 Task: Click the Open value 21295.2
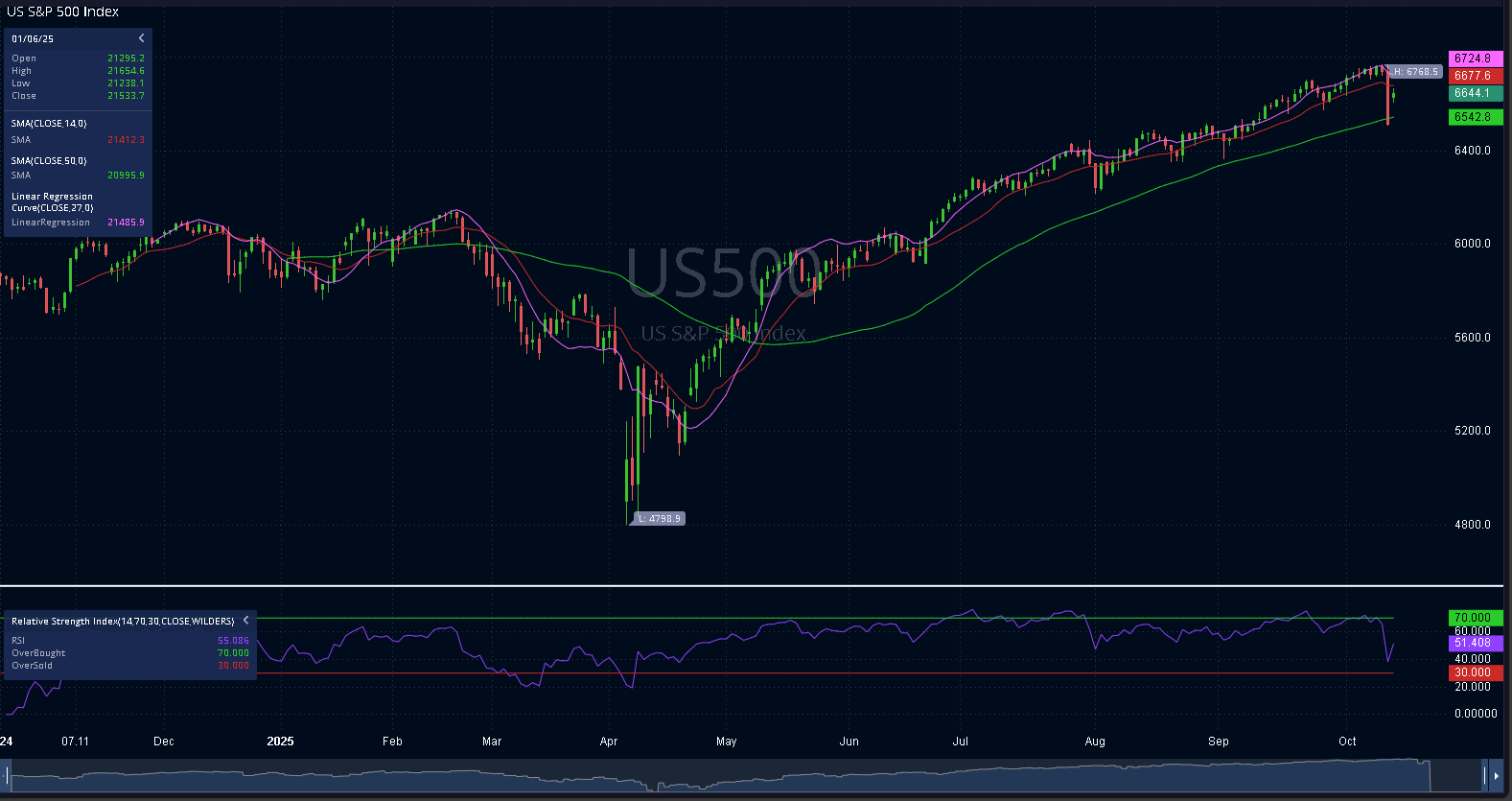point(126,59)
